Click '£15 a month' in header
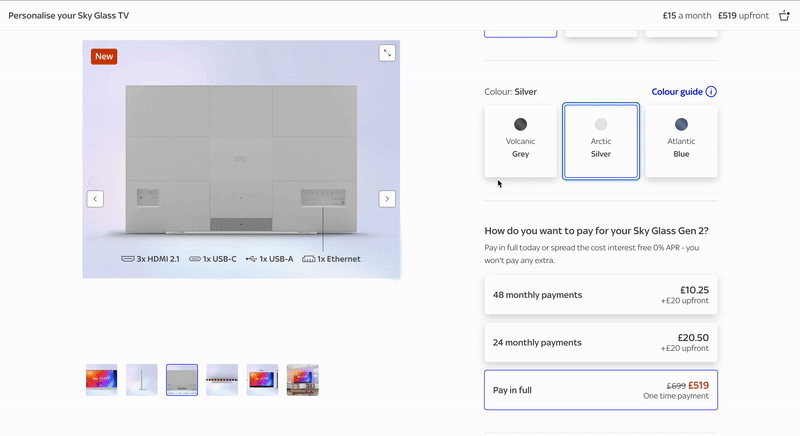 (x=687, y=16)
